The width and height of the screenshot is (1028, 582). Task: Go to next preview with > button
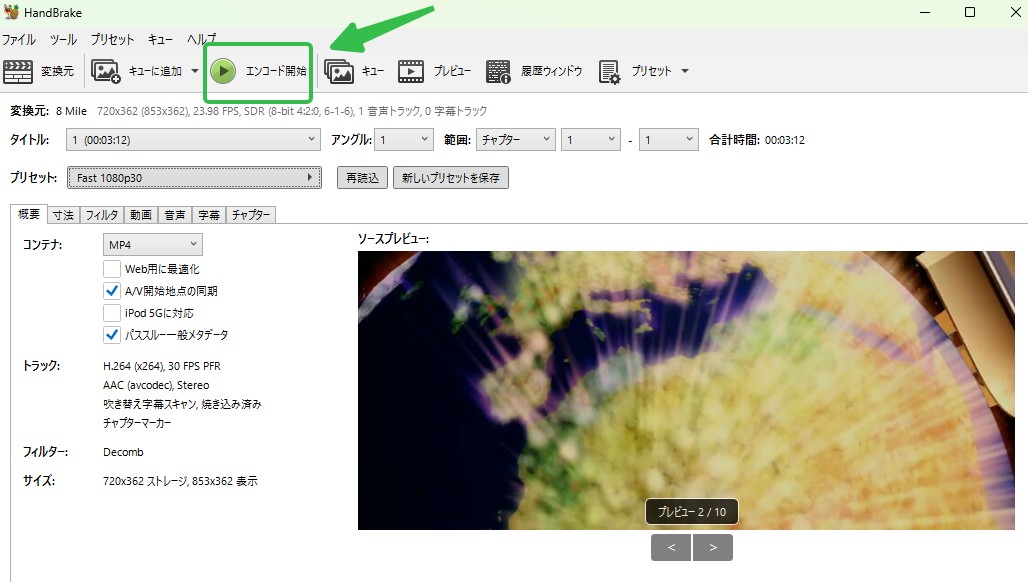[x=713, y=547]
